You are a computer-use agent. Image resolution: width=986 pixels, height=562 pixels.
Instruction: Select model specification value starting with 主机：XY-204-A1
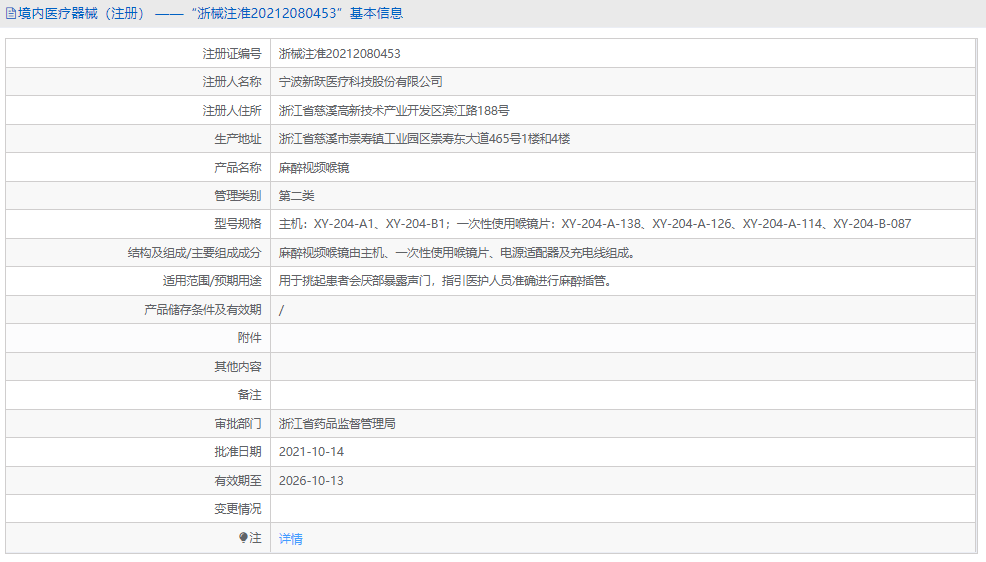coord(595,224)
